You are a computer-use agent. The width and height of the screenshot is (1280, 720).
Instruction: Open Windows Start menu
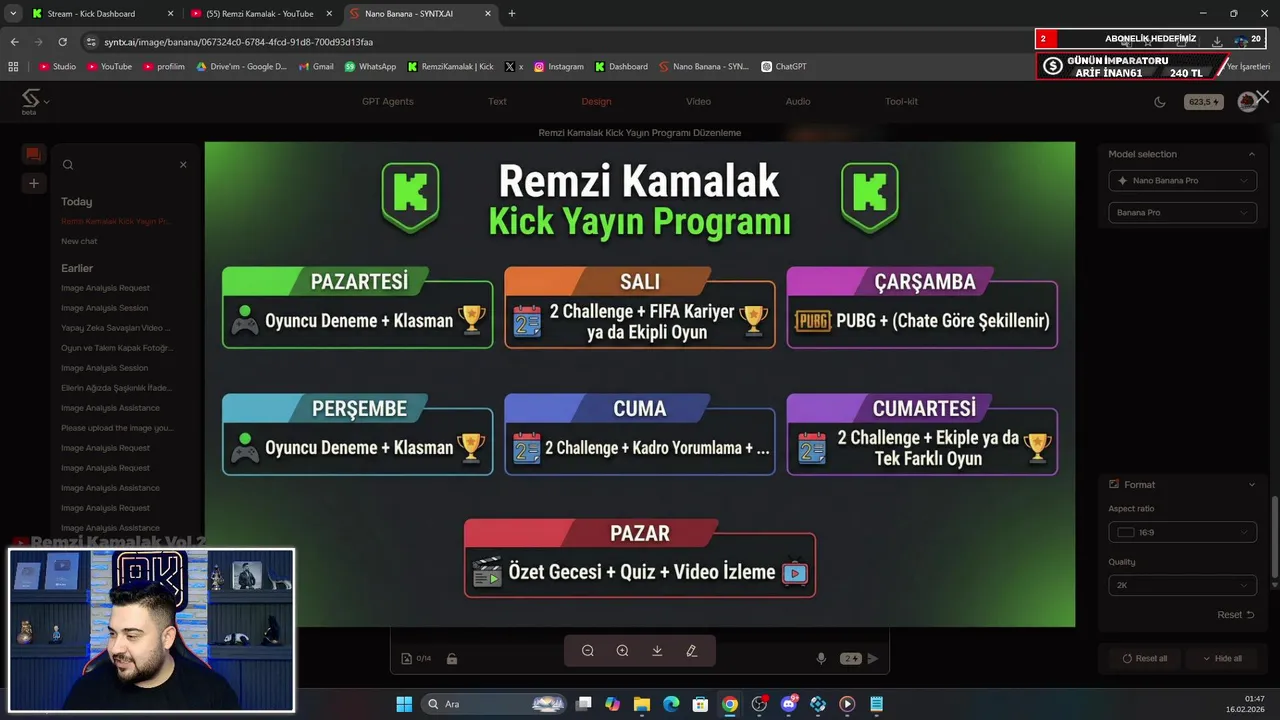click(x=404, y=704)
